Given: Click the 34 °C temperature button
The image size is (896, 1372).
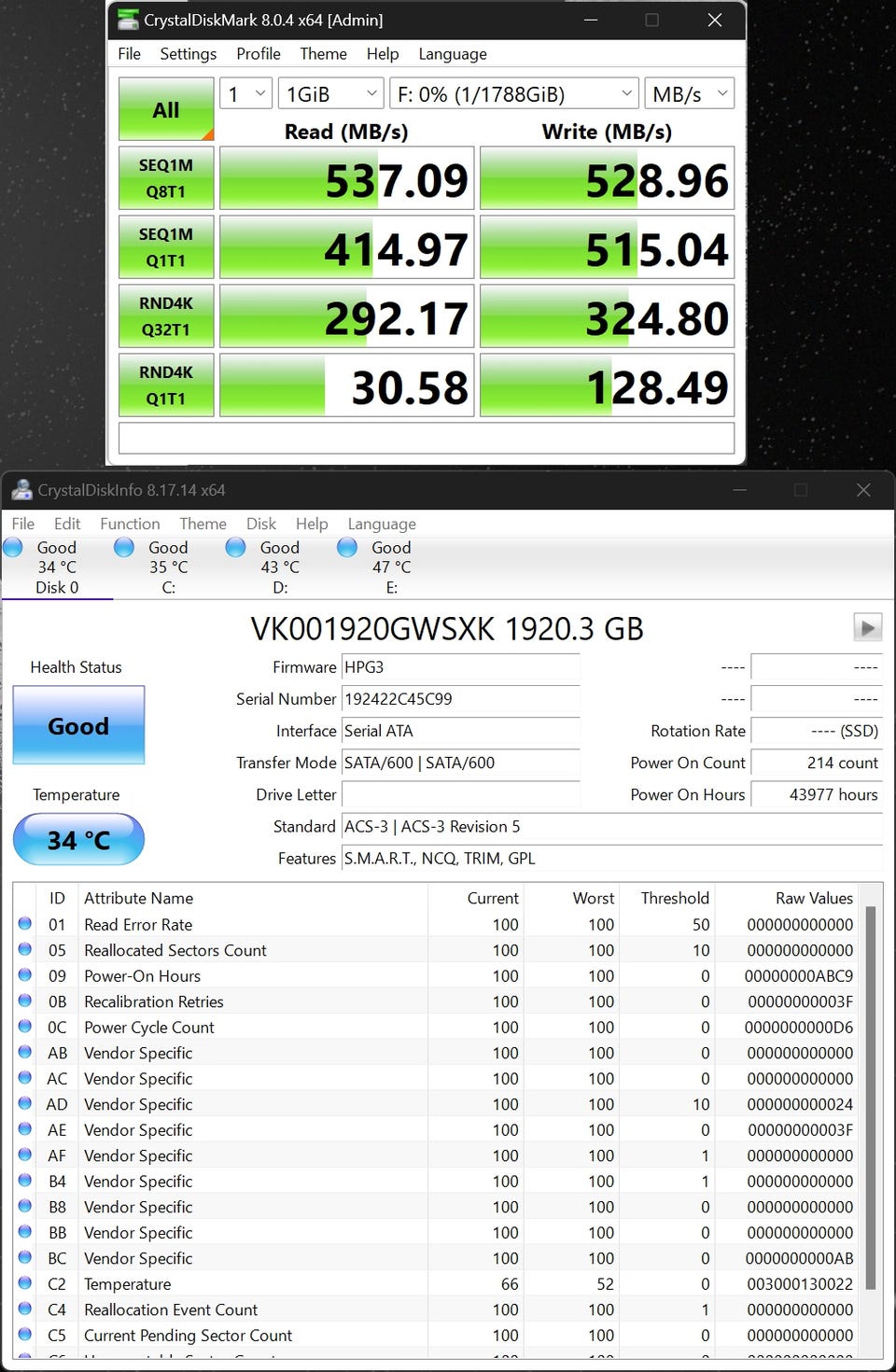Looking at the screenshot, I should tap(78, 840).
